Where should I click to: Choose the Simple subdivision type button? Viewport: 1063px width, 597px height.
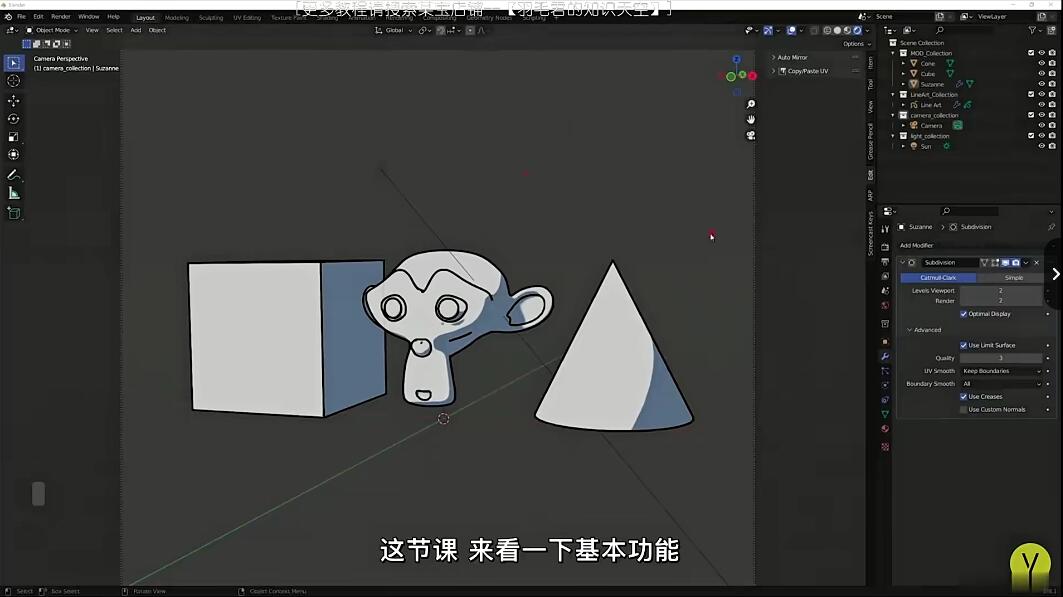coord(1013,277)
